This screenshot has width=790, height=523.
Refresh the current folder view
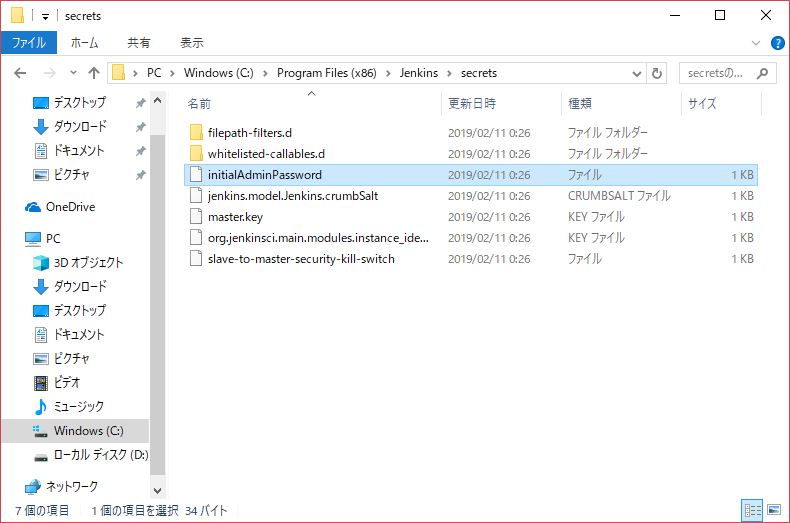coord(657,73)
